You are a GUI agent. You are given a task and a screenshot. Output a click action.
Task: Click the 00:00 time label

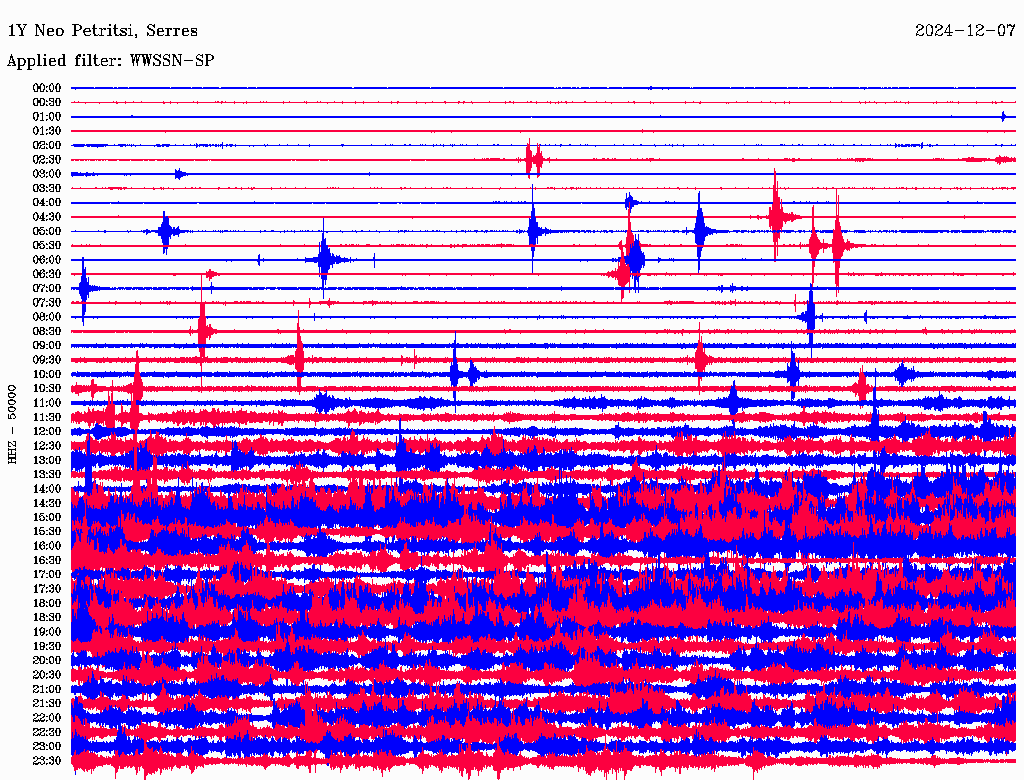(47, 88)
